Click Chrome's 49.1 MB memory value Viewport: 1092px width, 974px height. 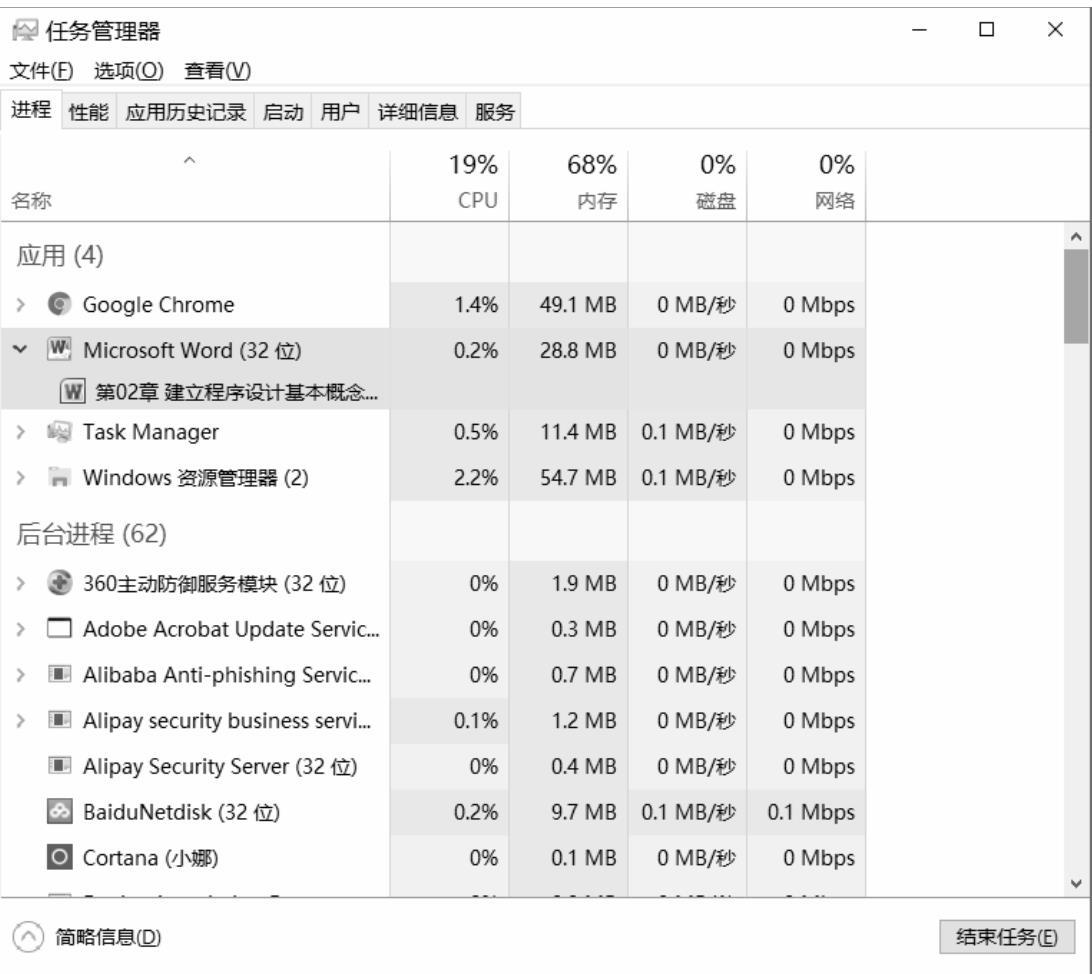(578, 304)
